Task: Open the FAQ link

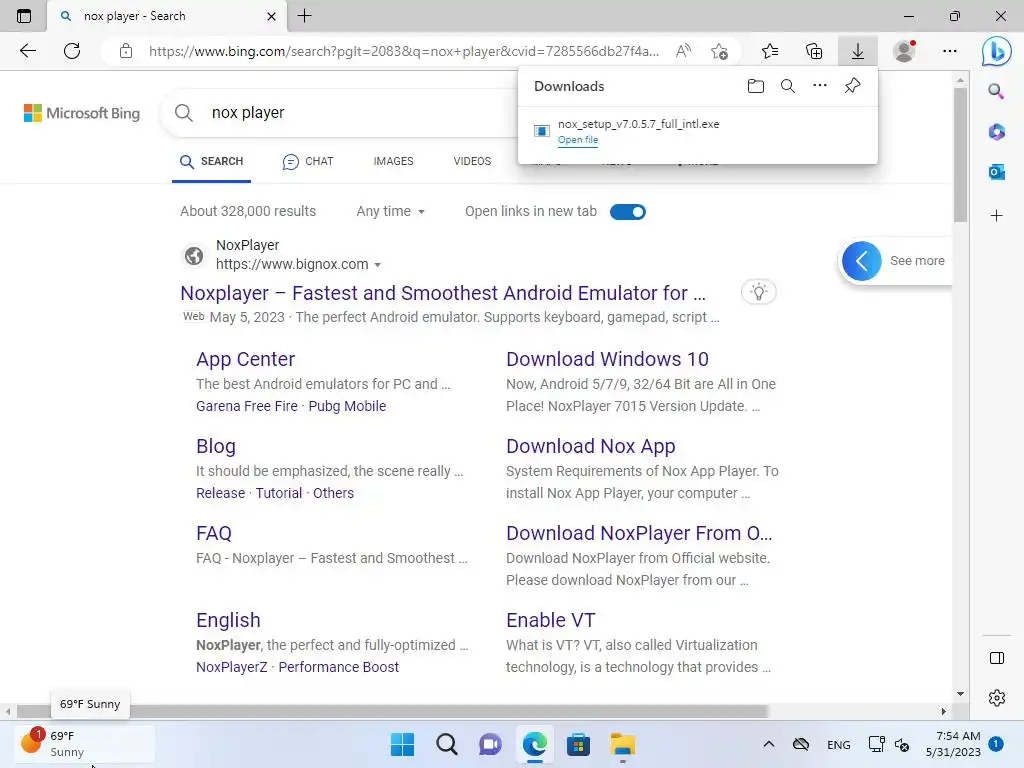Action: coord(214,533)
